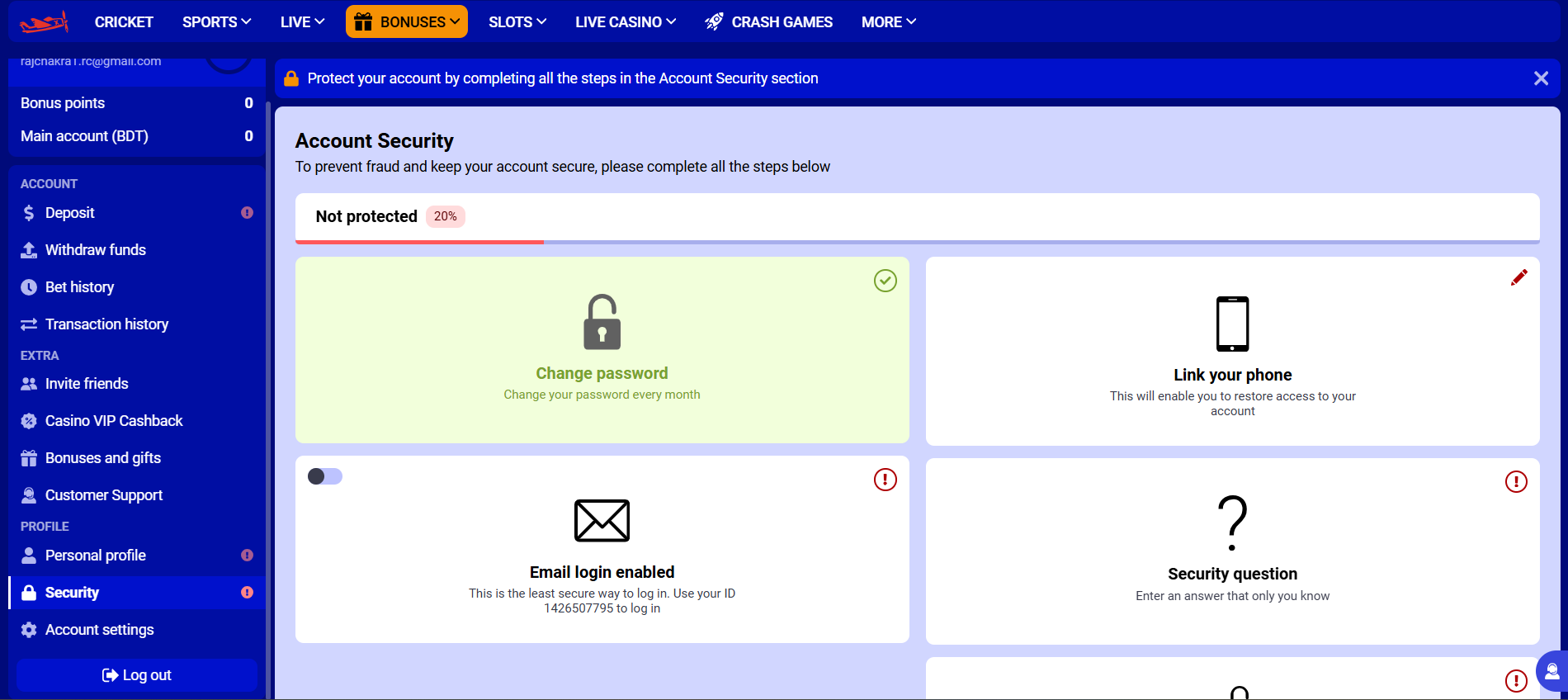
Task: Open Bet history
Action: click(x=137, y=287)
